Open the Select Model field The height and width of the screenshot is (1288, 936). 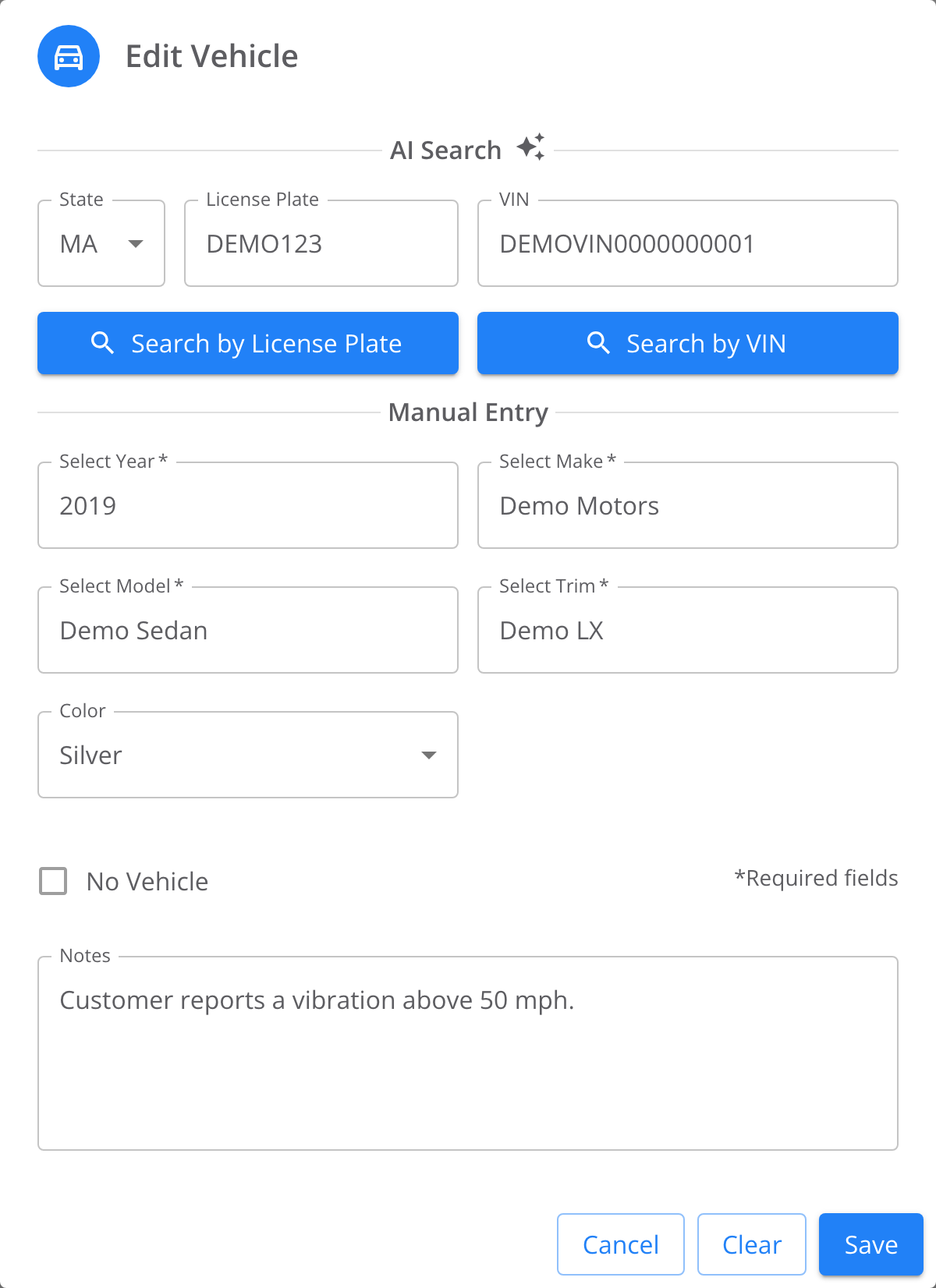click(248, 630)
